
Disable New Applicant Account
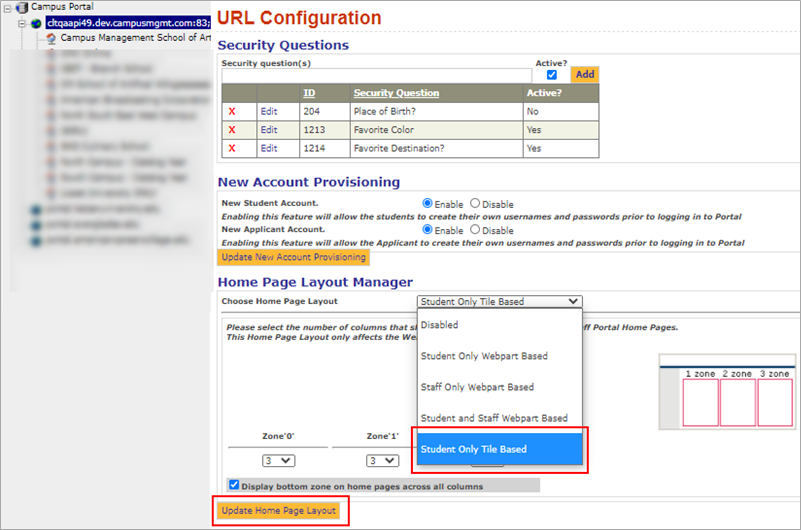point(475,230)
